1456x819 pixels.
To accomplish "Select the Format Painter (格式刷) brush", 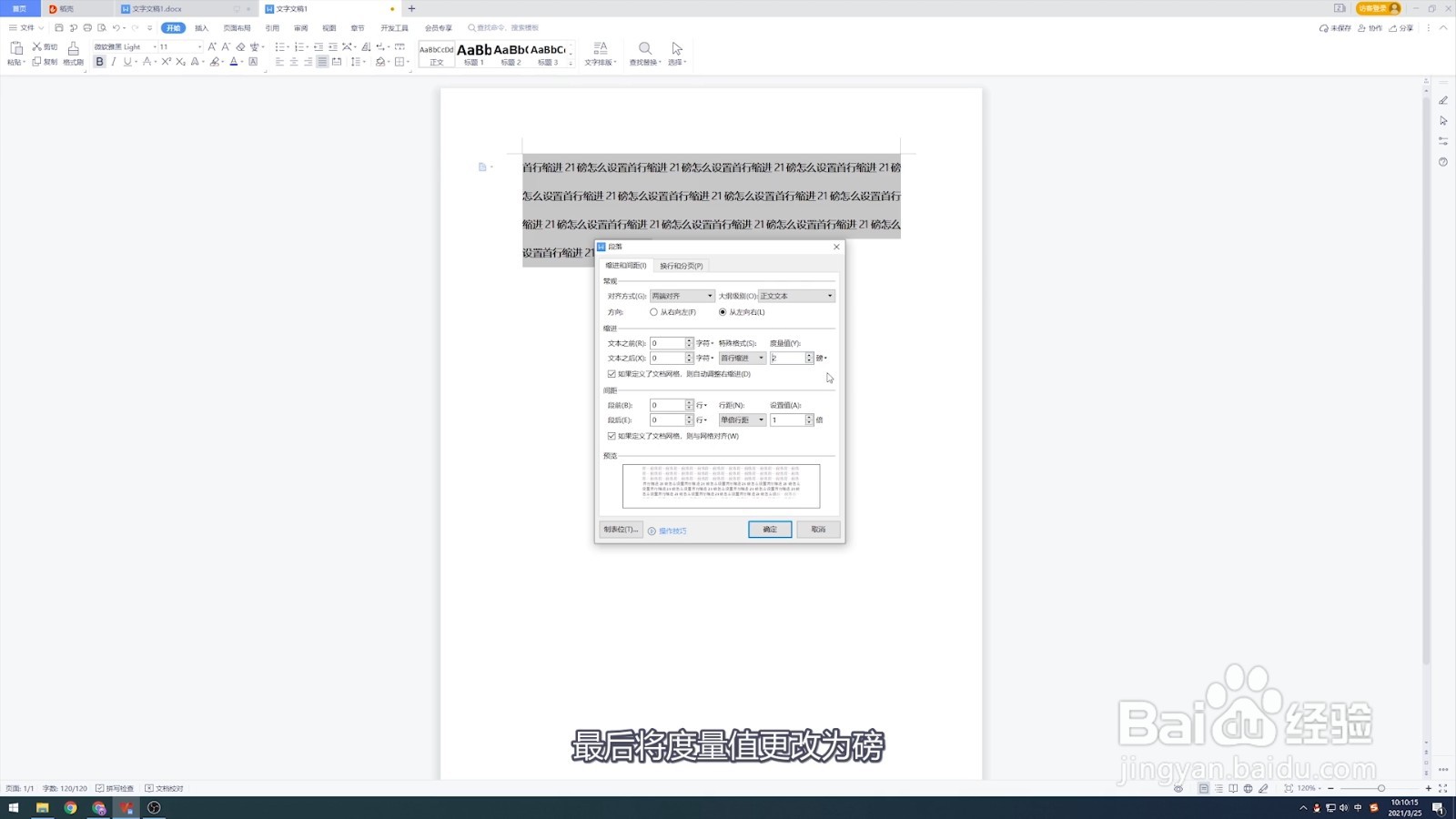I will tap(73, 54).
